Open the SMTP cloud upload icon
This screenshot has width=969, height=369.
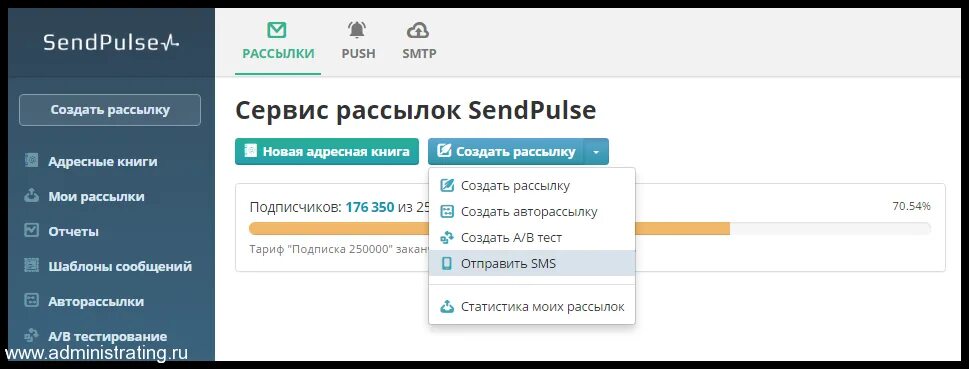(418, 29)
